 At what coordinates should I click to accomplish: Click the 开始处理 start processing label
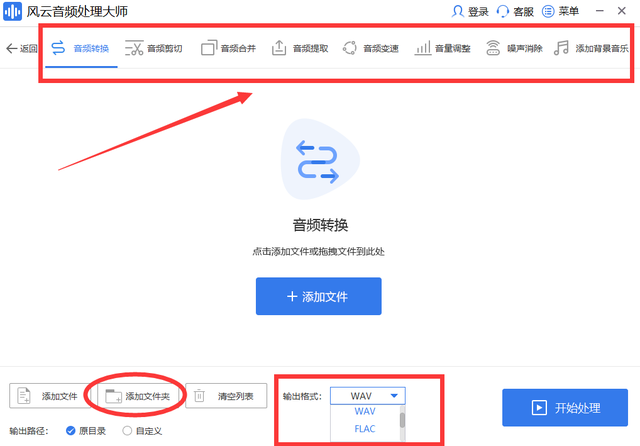[577, 408]
